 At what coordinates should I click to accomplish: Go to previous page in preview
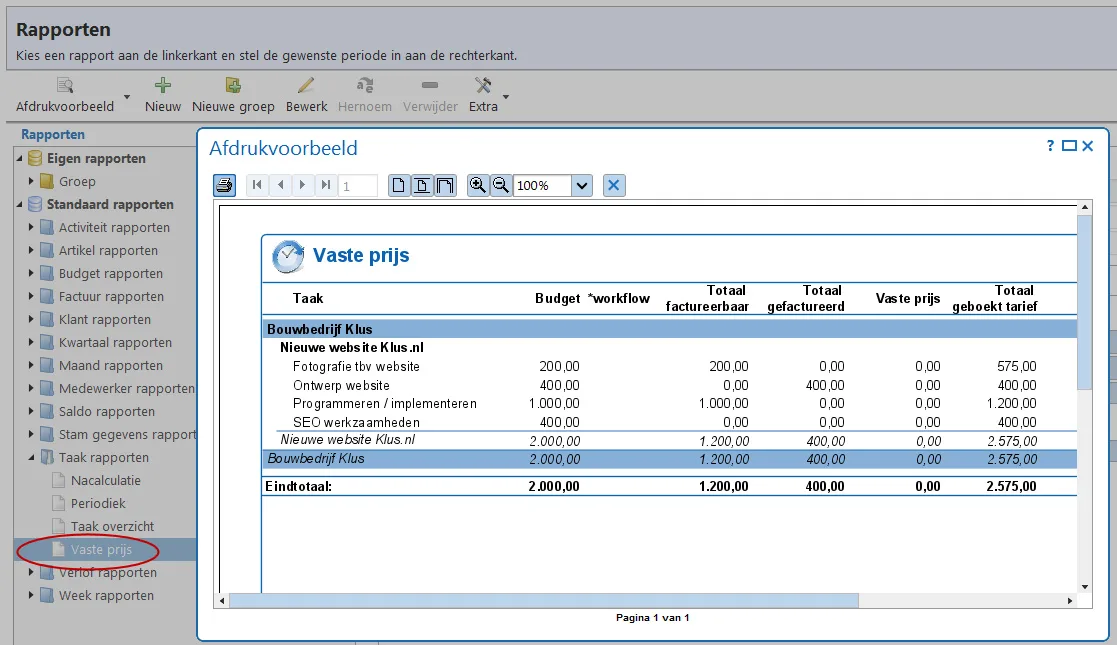(x=281, y=185)
